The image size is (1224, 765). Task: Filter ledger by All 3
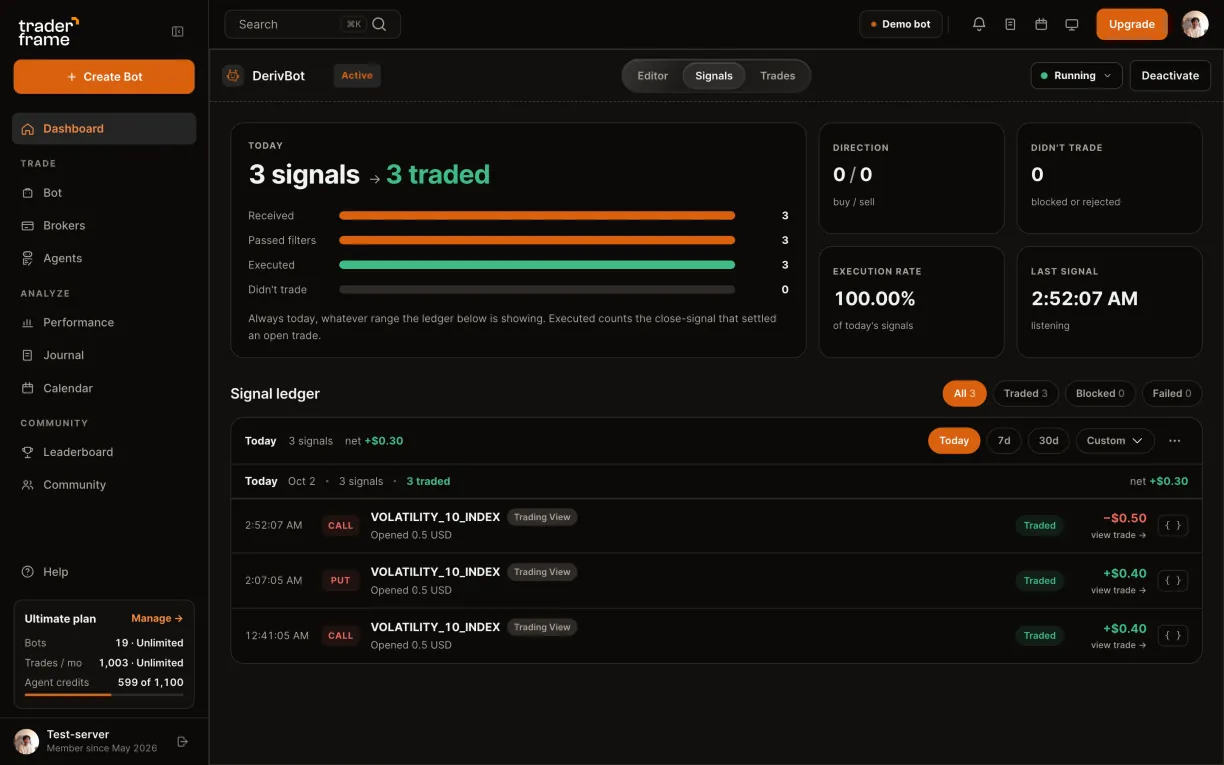(x=965, y=394)
